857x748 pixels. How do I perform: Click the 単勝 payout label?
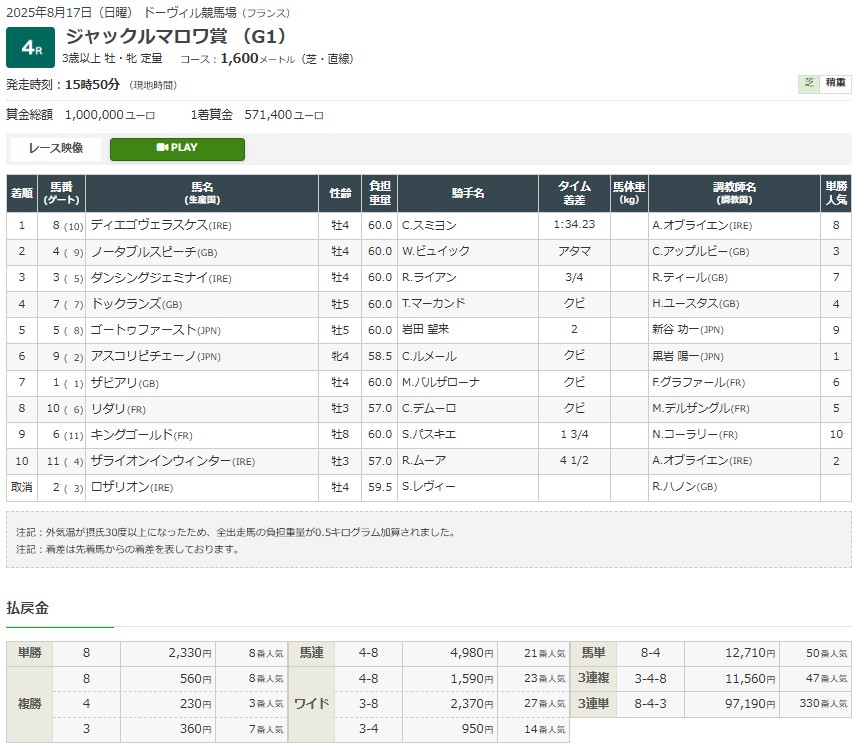tap(29, 653)
